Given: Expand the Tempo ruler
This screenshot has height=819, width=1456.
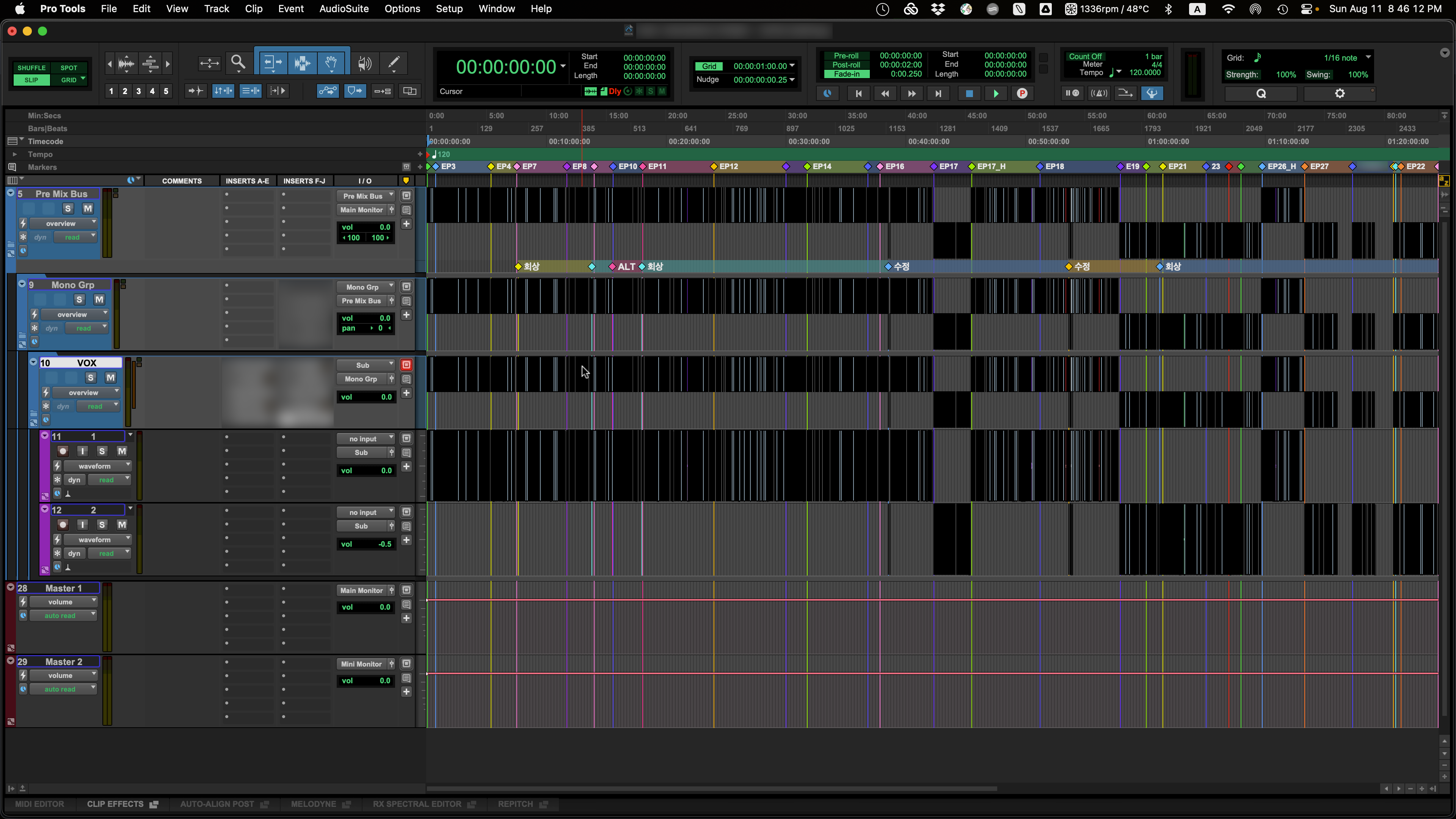Looking at the screenshot, I should 15,154.
